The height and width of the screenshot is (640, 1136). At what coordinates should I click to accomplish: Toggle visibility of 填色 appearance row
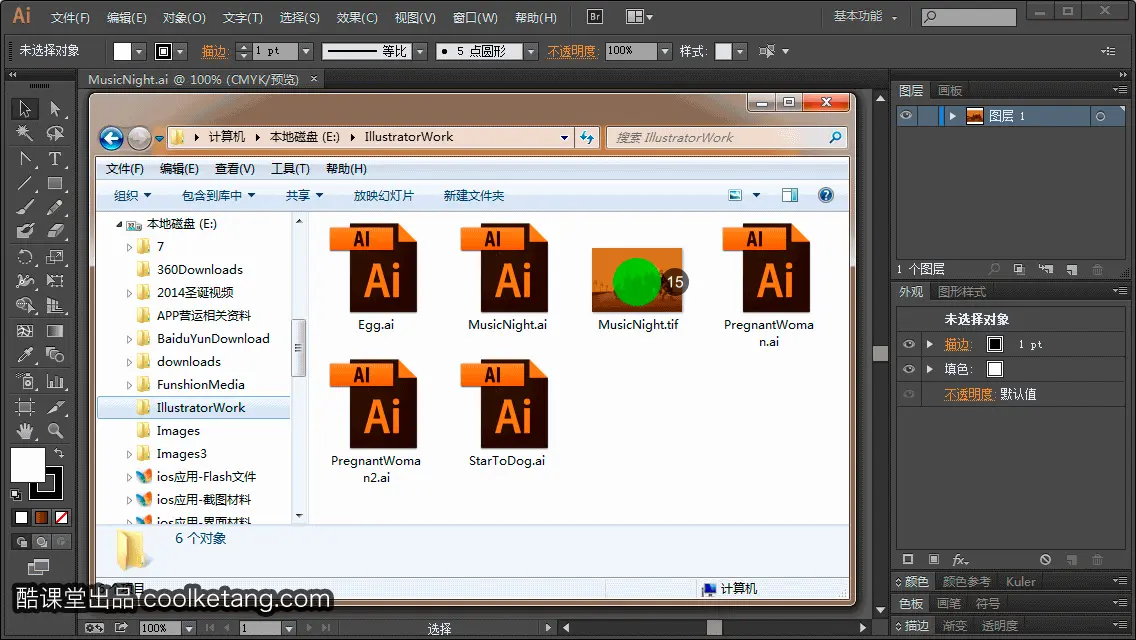coord(909,369)
